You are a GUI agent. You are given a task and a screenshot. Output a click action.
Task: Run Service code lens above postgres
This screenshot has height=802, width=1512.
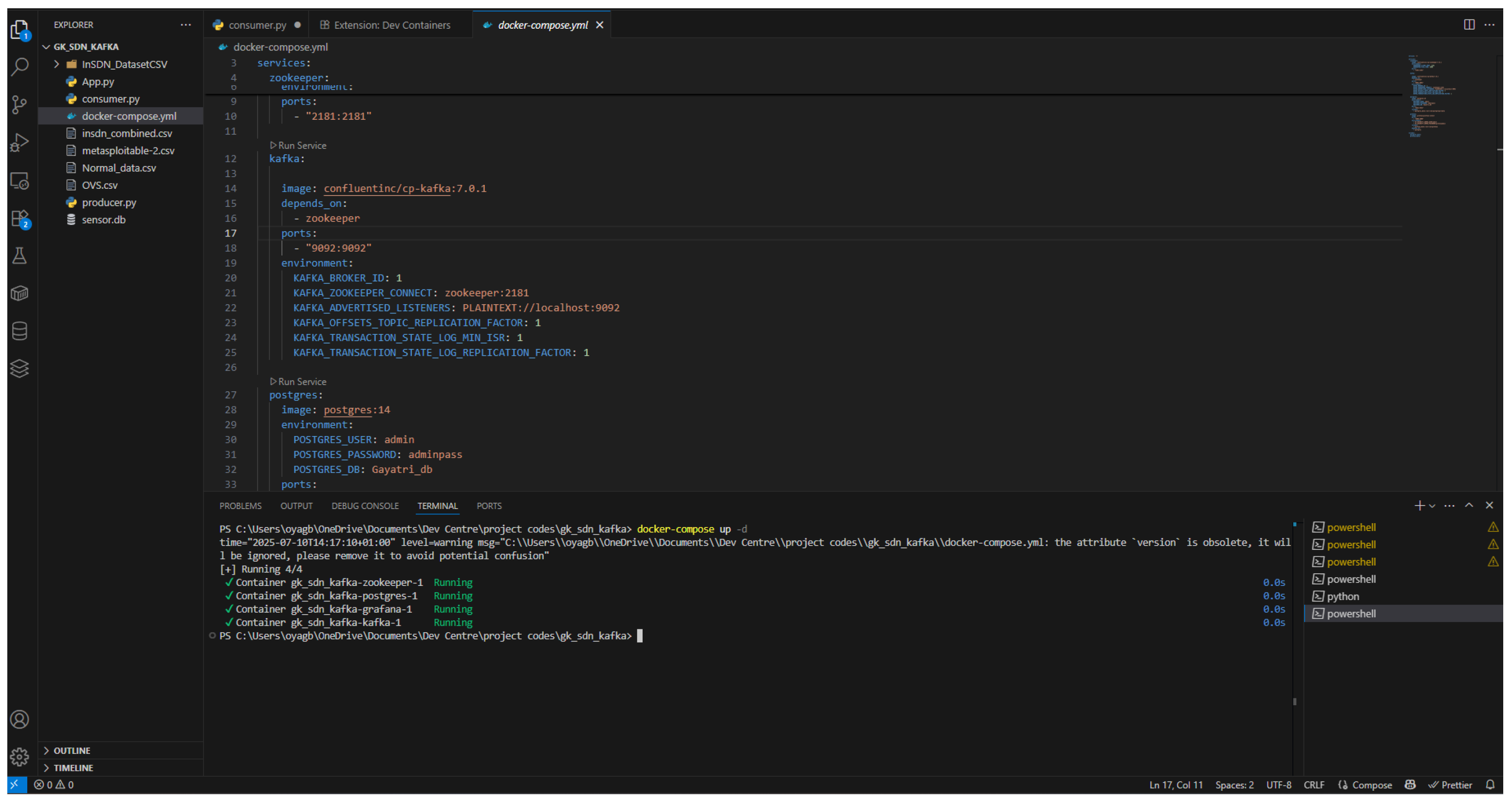[x=298, y=382]
